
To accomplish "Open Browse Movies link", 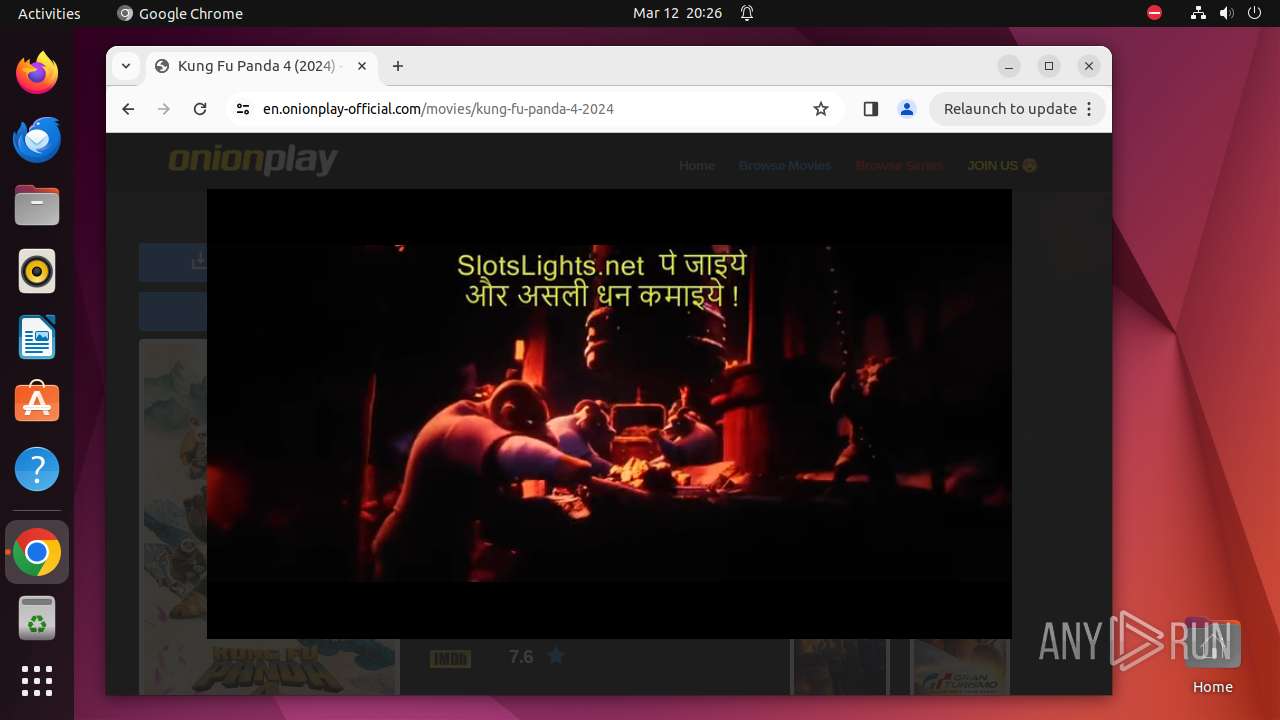I will tap(785, 165).
